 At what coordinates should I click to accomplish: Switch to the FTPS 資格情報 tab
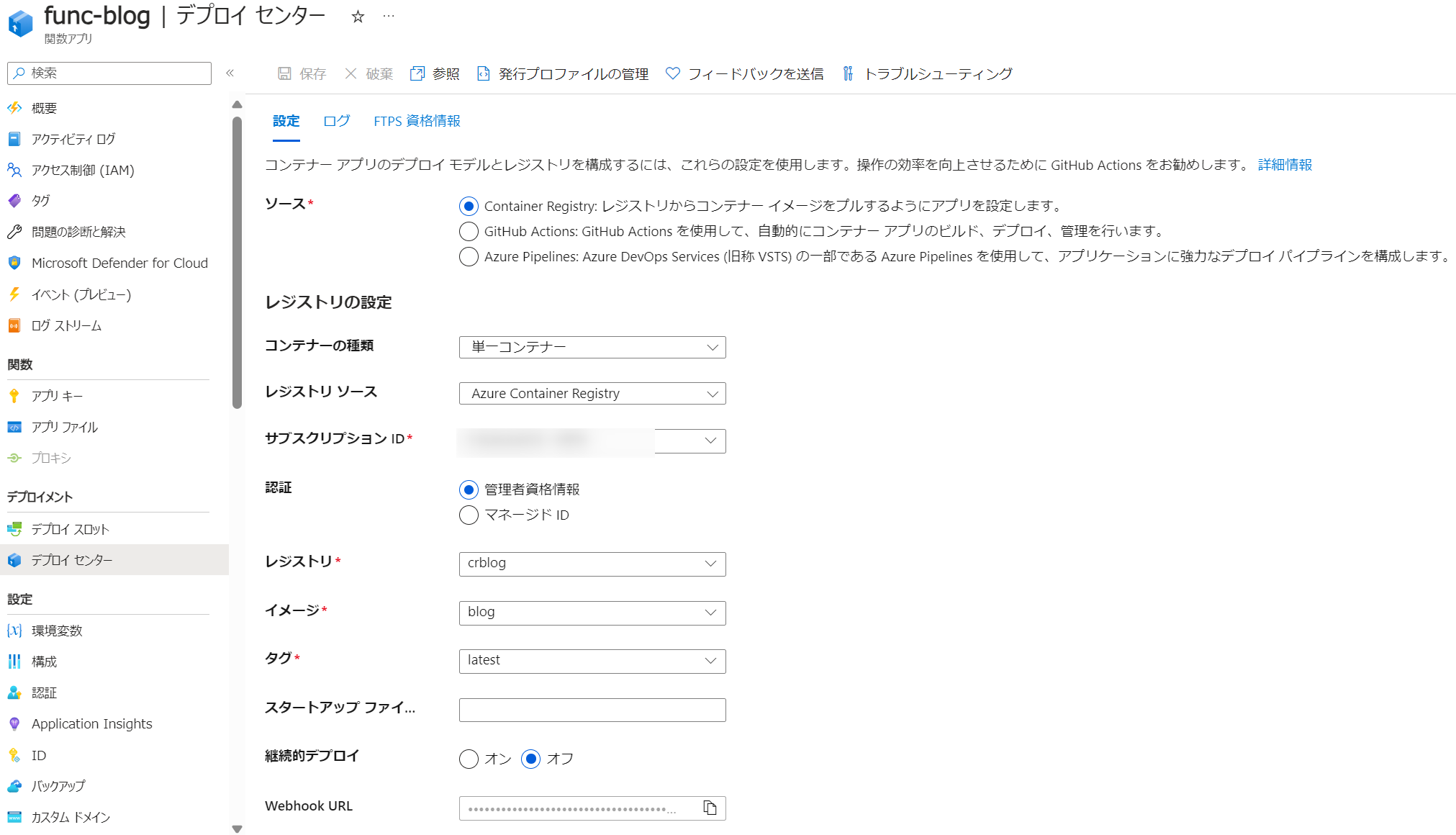pos(417,121)
